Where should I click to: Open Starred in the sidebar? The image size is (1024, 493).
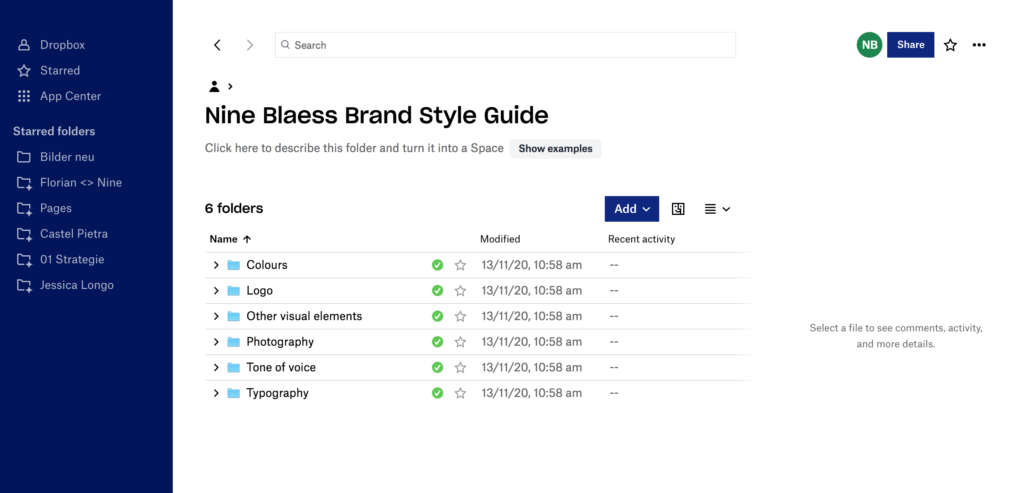pyautogui.click(x=48, y=71)
